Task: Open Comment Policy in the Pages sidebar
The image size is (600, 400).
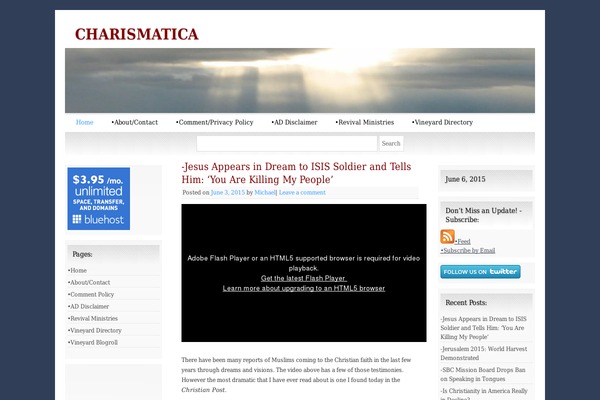Action: (91, 294)
